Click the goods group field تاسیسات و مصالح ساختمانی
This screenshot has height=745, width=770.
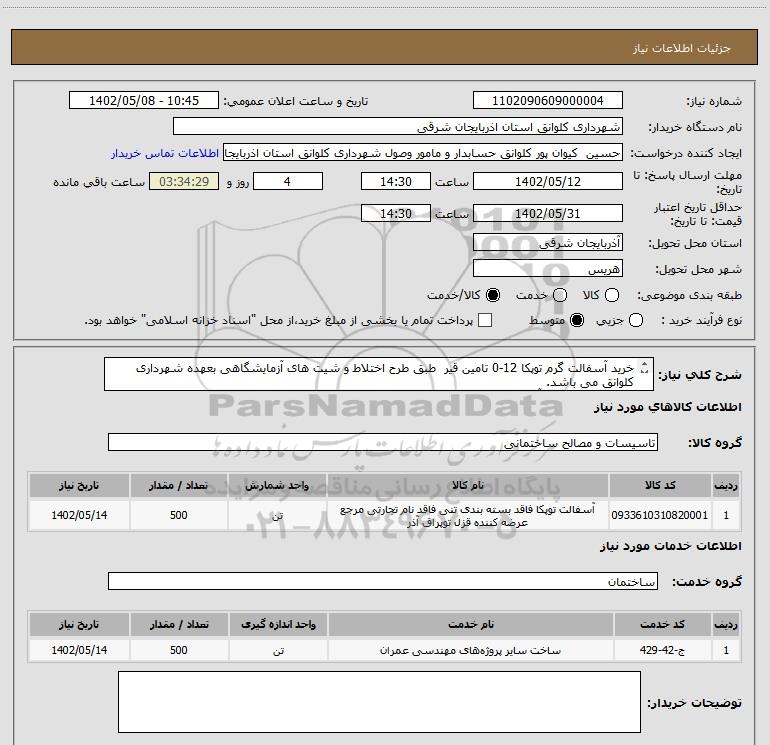[x=383, y=442]
